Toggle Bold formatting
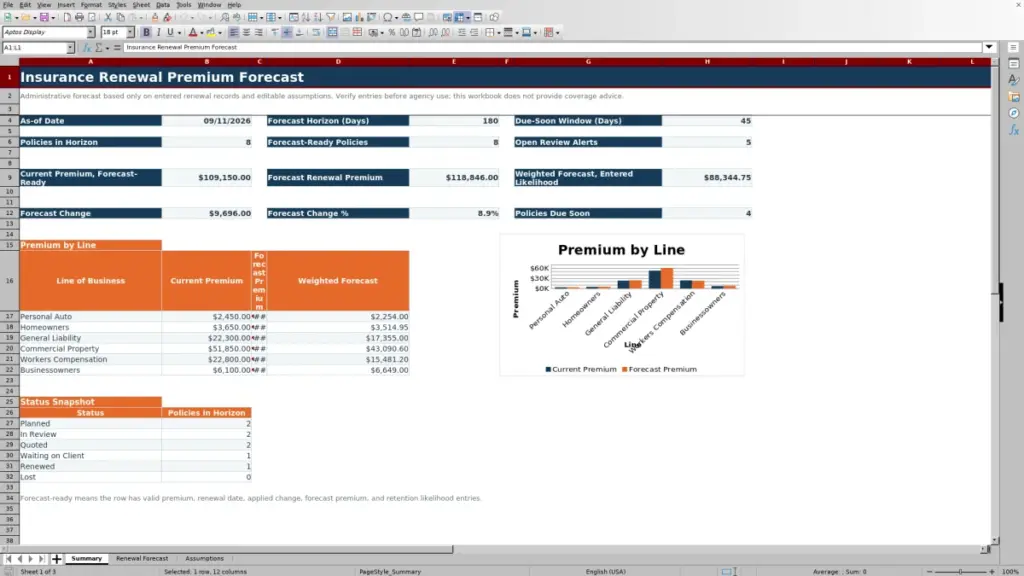 [146, 33]
